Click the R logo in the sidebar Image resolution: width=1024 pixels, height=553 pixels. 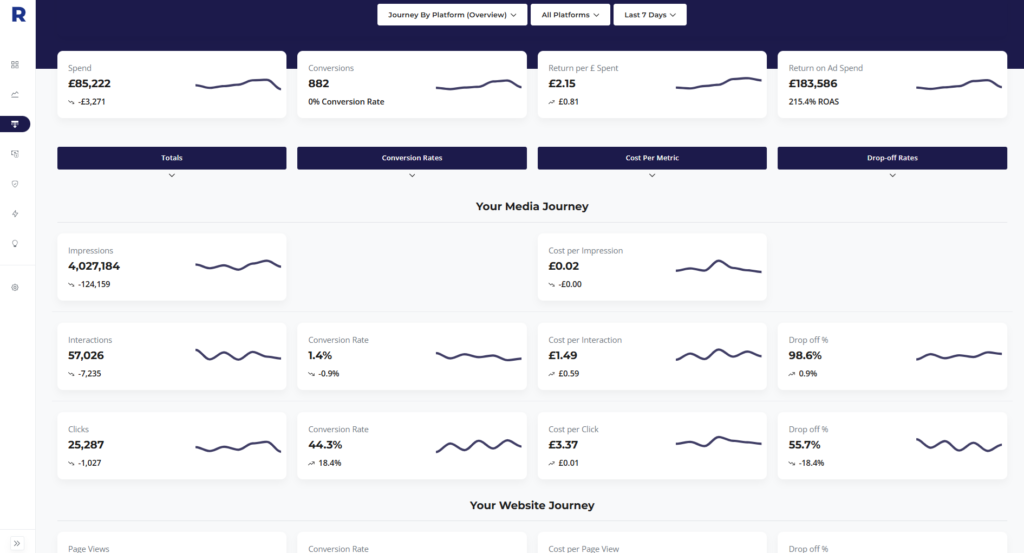(18, 14)
